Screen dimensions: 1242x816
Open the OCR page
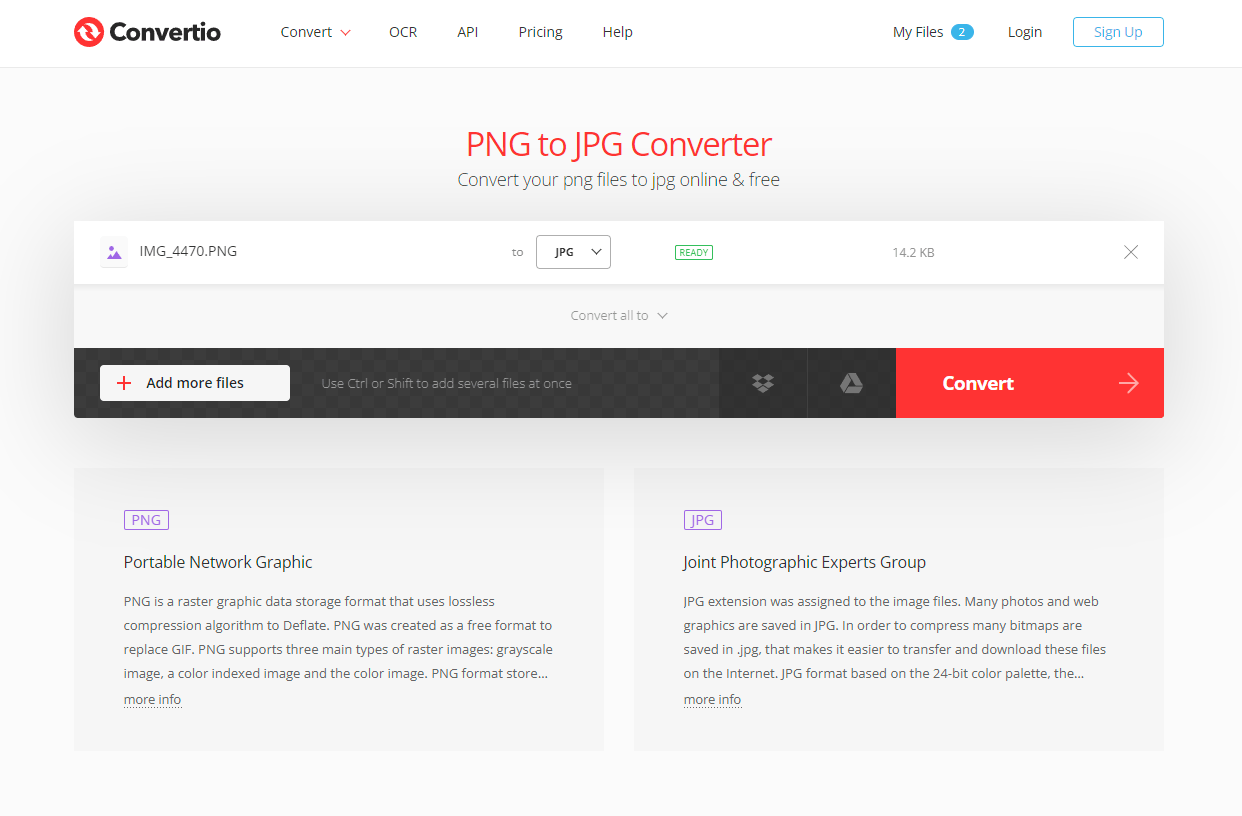point(403,32)
